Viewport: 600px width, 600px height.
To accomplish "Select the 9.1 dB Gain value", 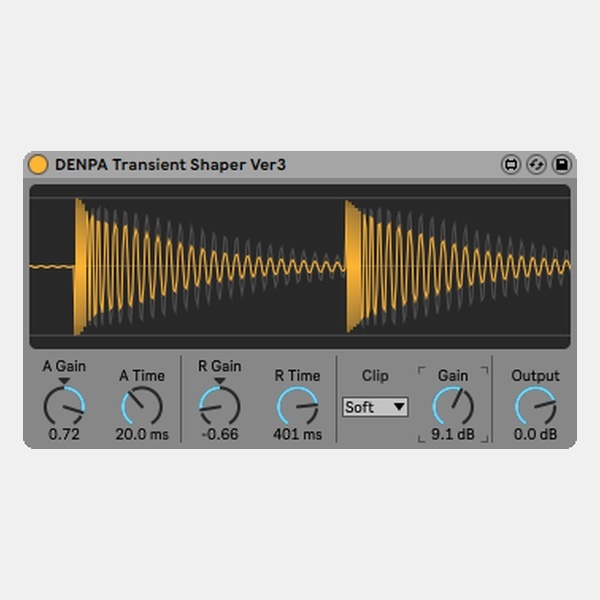I will pos(453,434).
